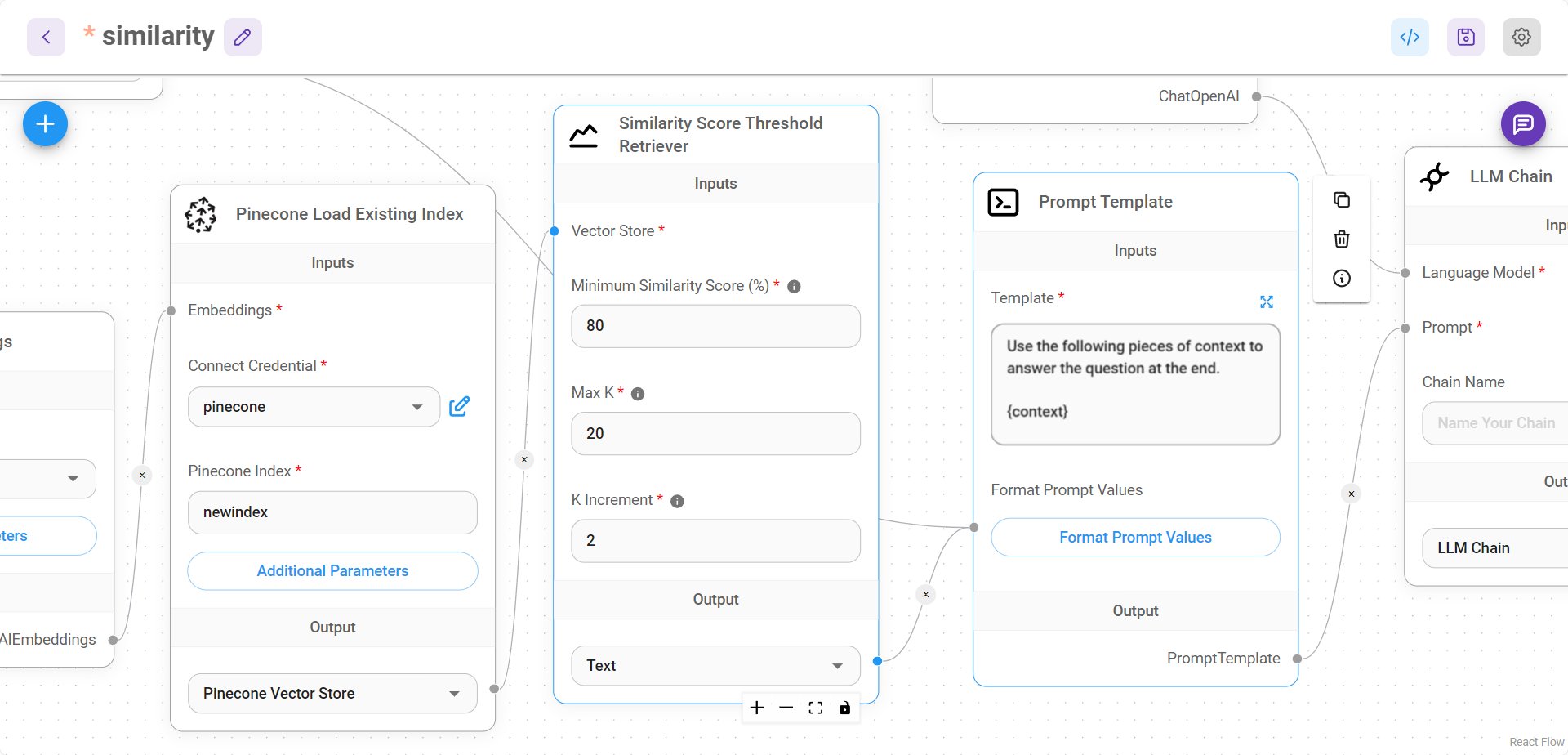
Task: Click the React Flow attribution link
Action: click(1536, 742)
